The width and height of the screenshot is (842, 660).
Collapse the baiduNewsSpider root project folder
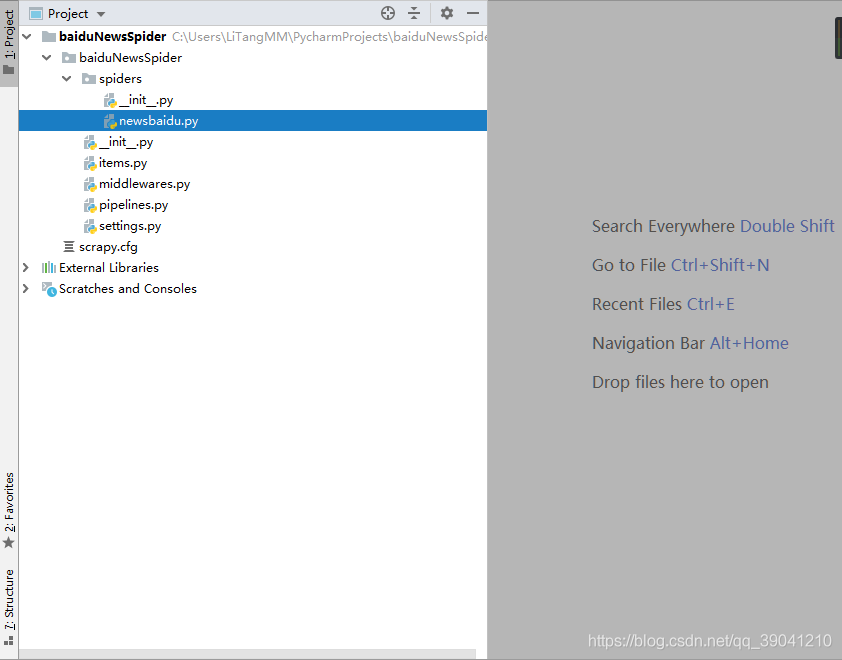coord(28,37)
